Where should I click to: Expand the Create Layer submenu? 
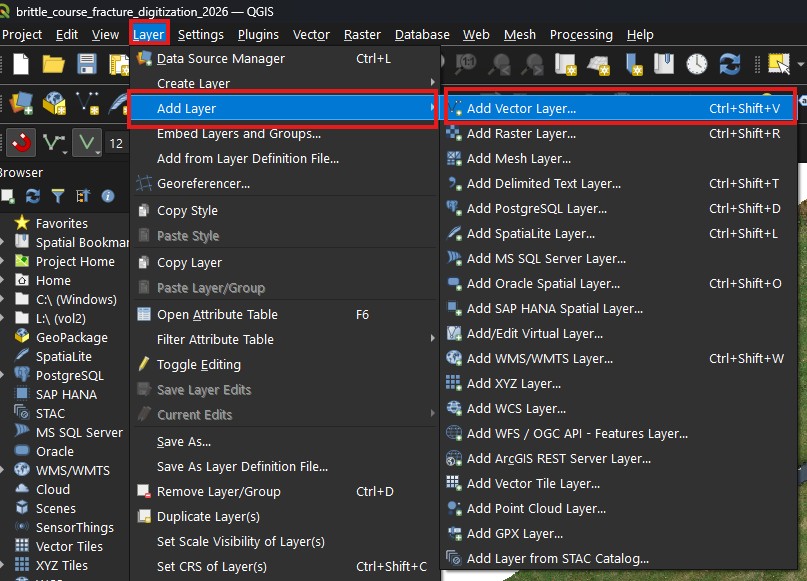pyautogui.click(x=285, y=83)
